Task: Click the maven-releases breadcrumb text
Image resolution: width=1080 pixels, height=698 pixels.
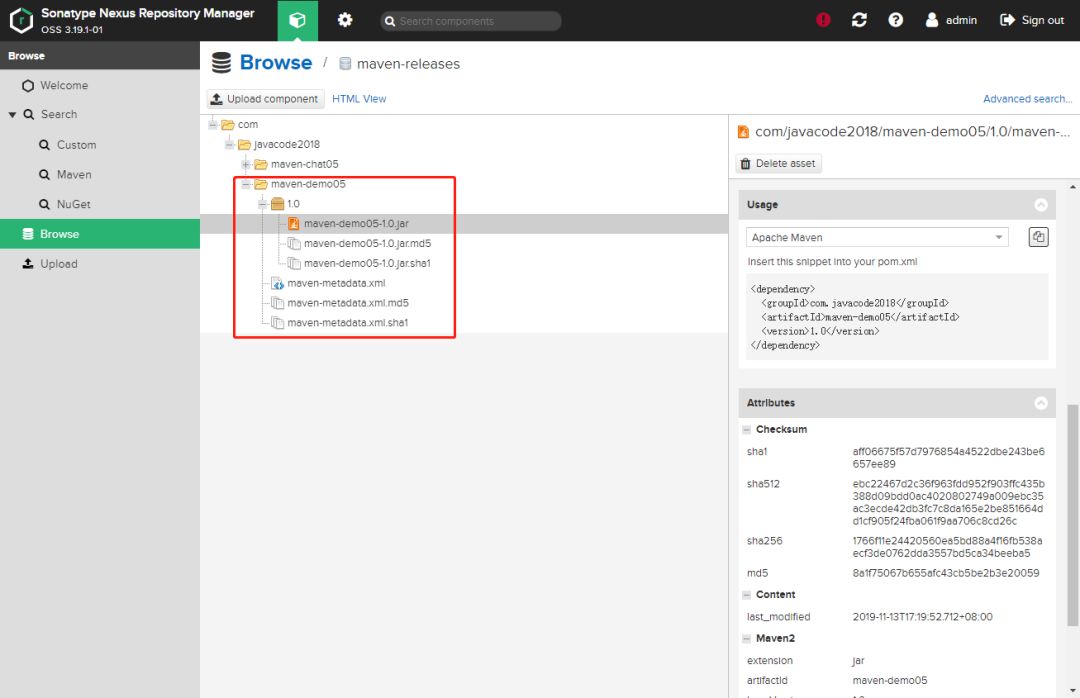Action: pyautogui.click(x=408, y=63)
